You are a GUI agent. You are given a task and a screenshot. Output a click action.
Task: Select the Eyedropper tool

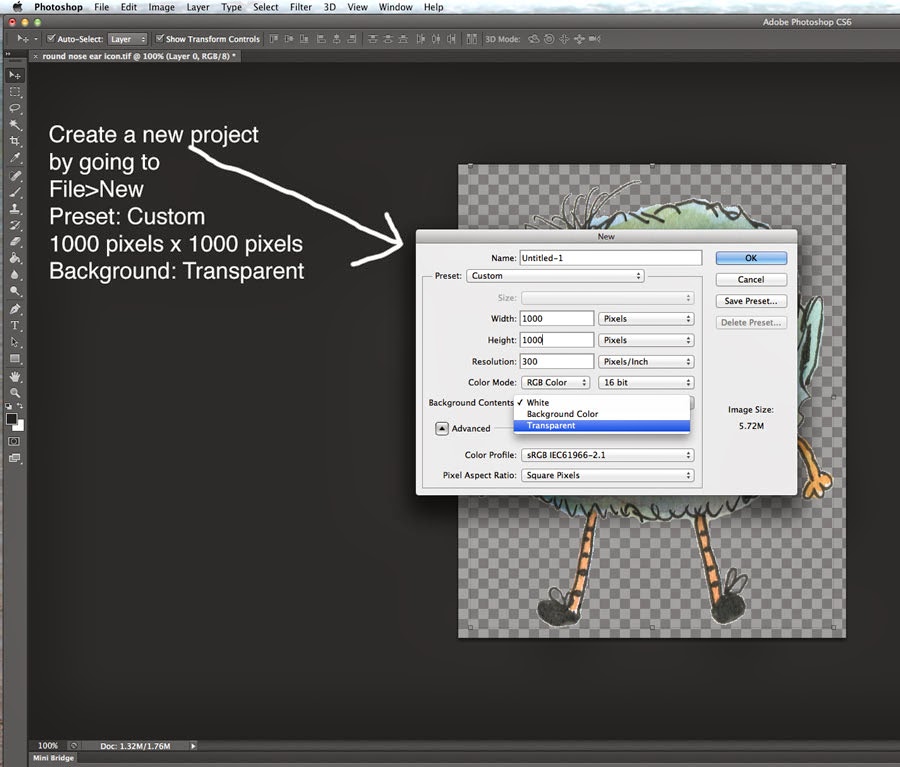tap(15, 157)
